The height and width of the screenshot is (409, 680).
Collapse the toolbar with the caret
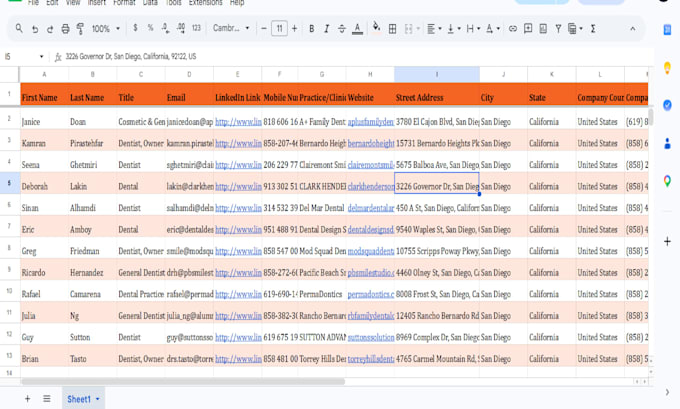(x=633, y=29)
